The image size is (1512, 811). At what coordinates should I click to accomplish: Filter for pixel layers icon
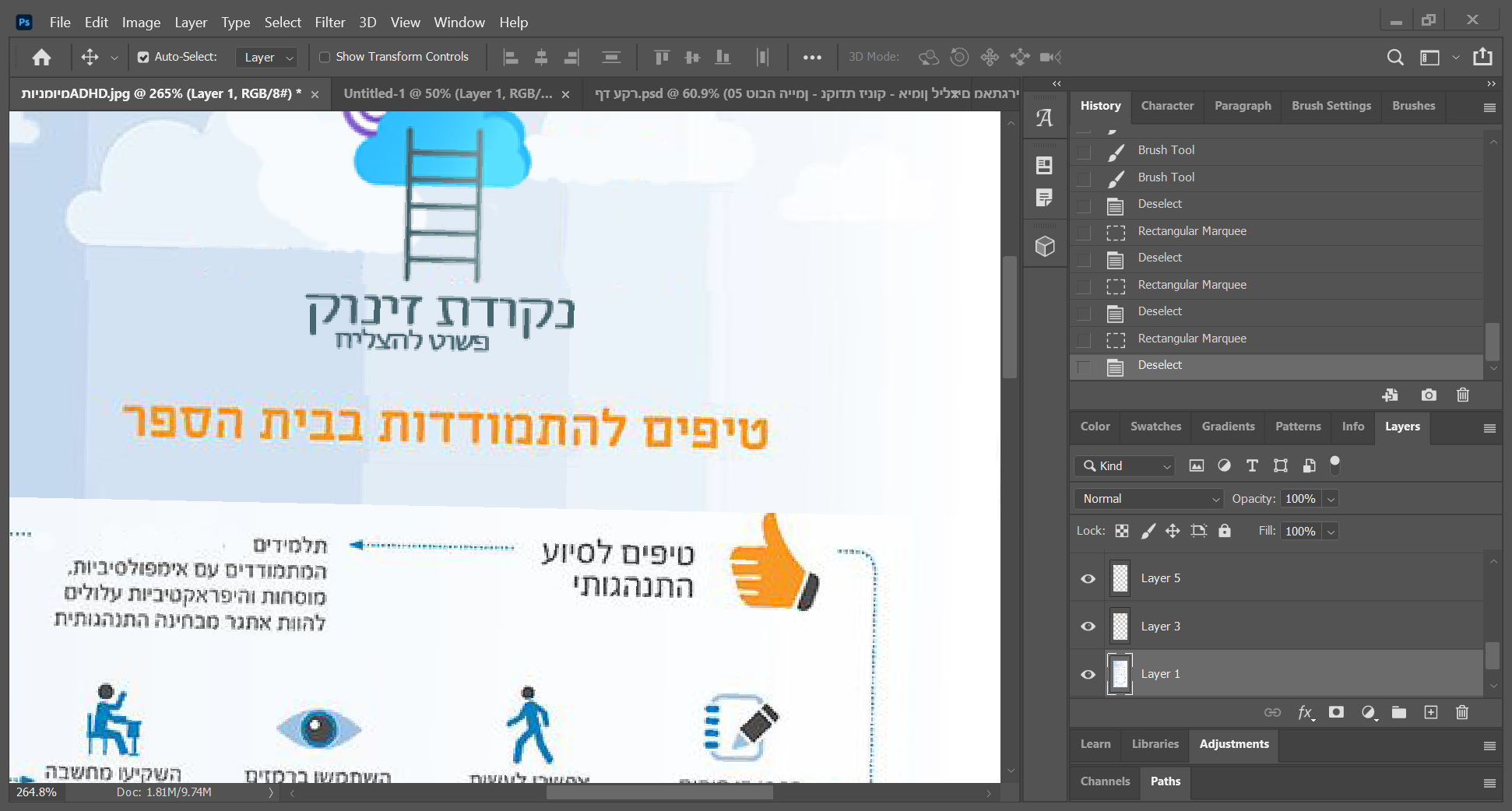click(1197, 465)
